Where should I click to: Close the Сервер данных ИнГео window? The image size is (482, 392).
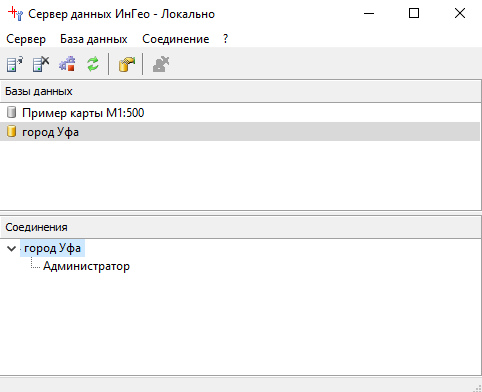(460, 14)
